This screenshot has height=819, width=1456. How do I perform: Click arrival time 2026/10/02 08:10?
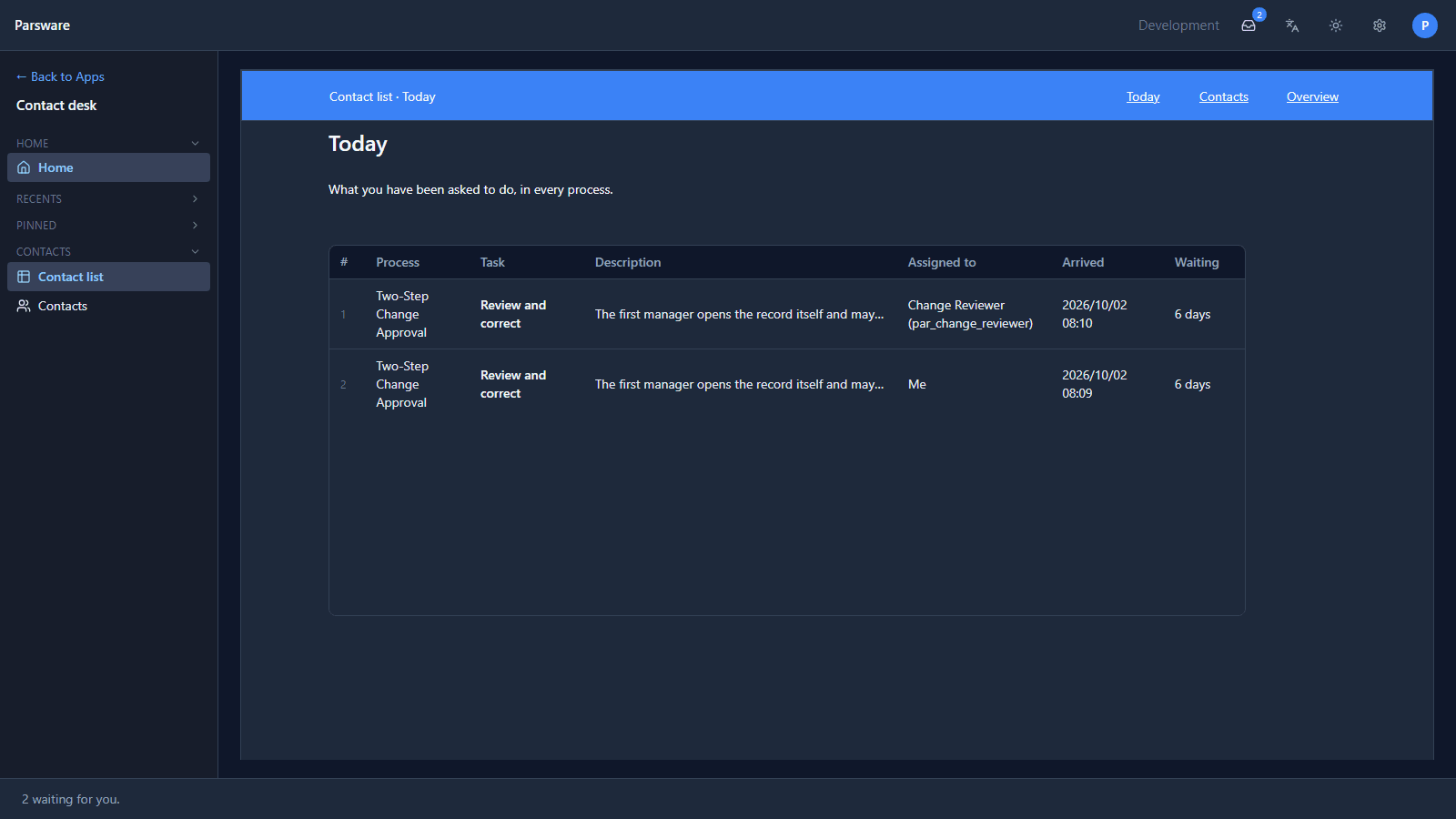[1095, 314]
